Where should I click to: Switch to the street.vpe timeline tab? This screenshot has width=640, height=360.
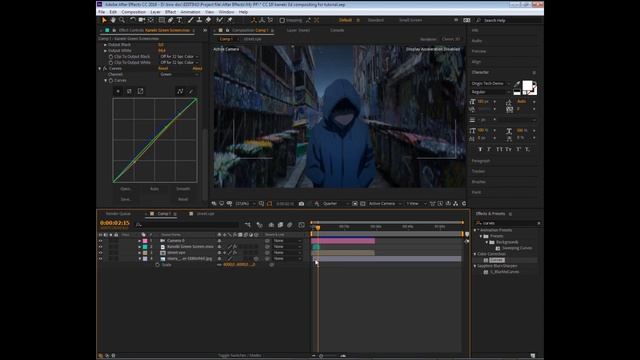[x=205, y=214]
